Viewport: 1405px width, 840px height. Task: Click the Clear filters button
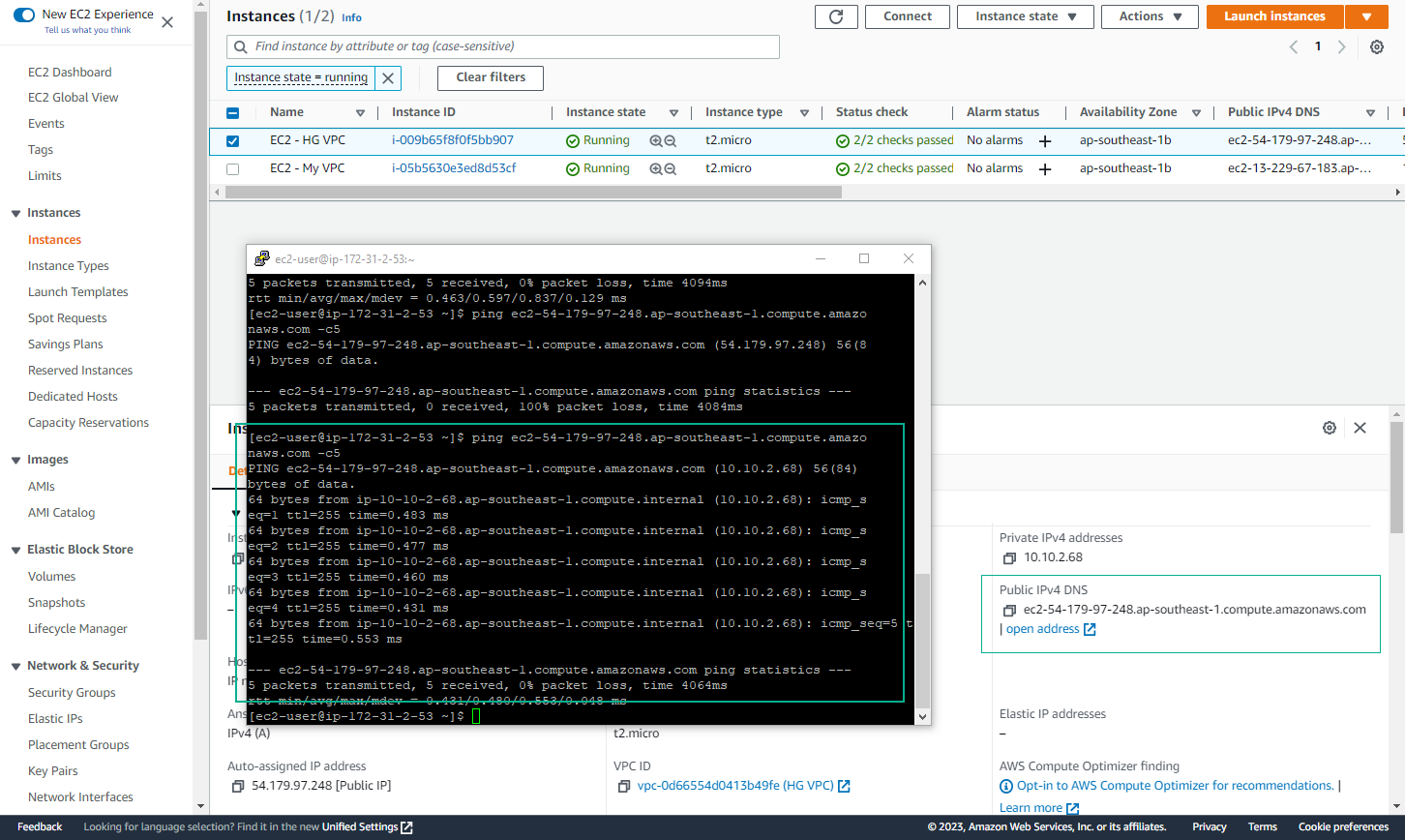491,78
